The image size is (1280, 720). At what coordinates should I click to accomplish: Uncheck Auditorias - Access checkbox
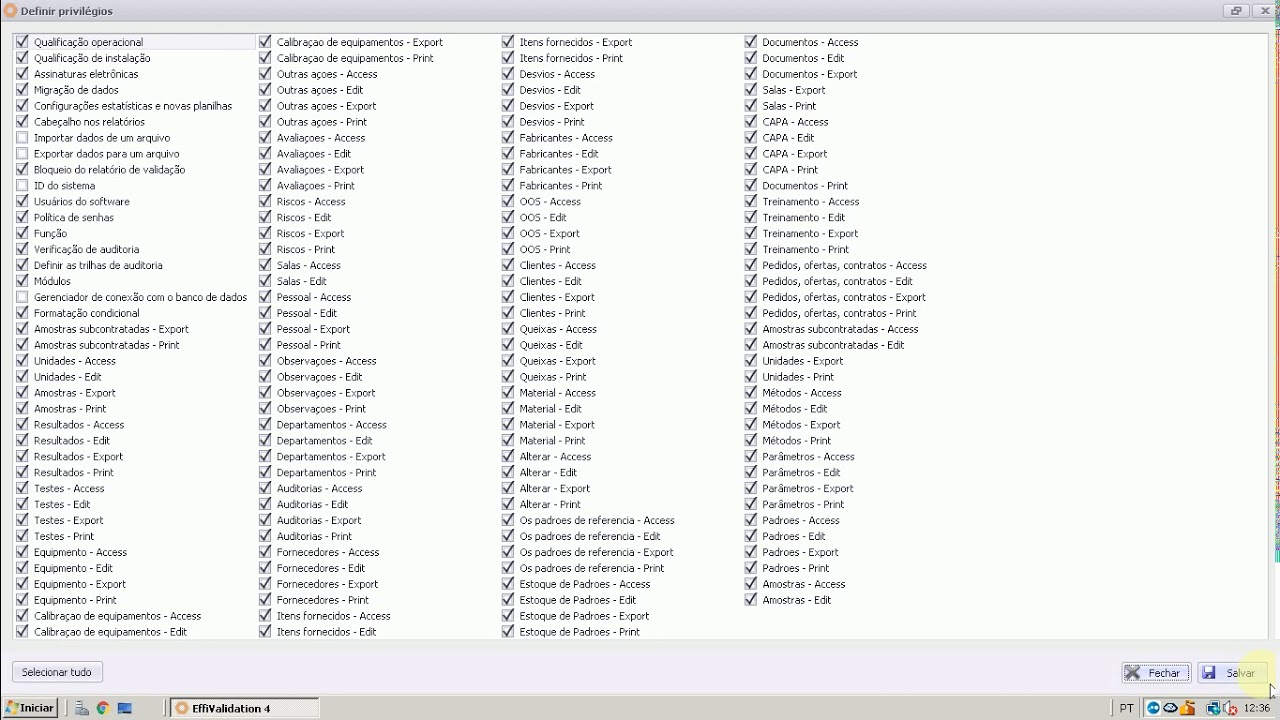[x=265, y=488]
